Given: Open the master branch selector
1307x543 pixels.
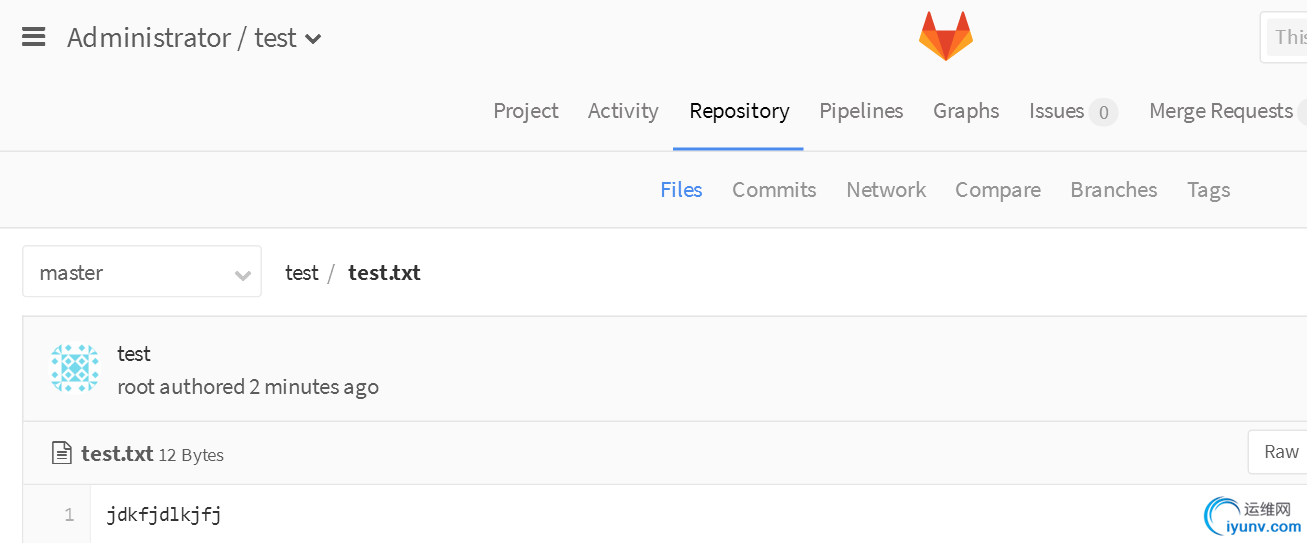Looking at the screenshot, I should coord(142,271).
